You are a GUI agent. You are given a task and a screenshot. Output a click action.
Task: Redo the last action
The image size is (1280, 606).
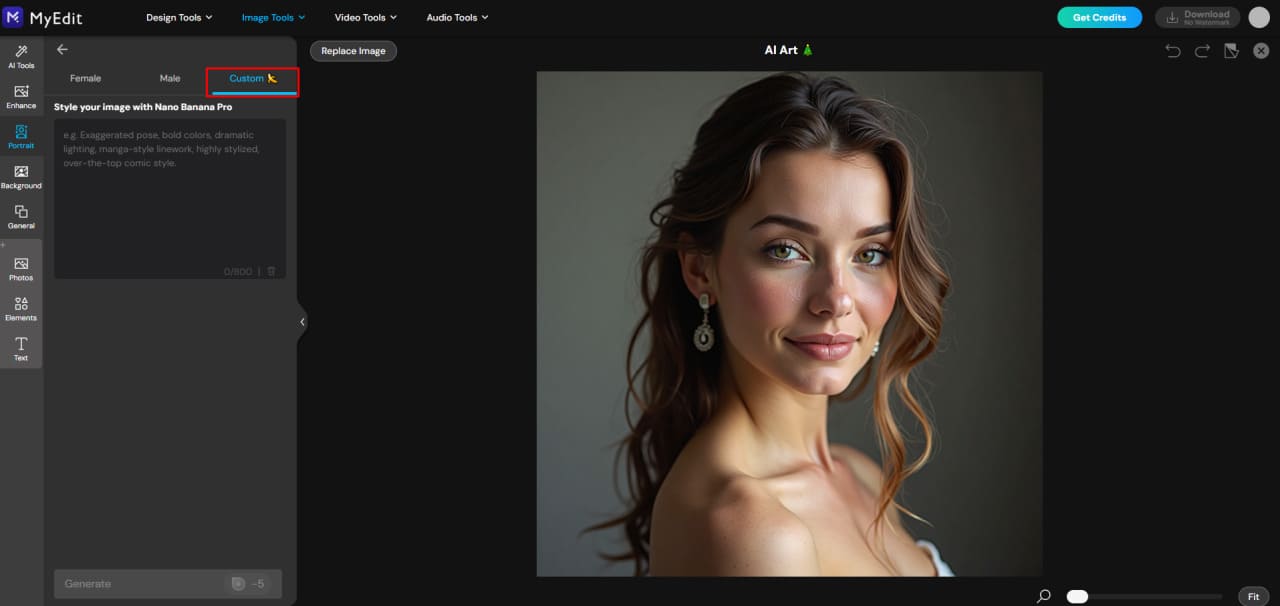[x=1200, y=50]
